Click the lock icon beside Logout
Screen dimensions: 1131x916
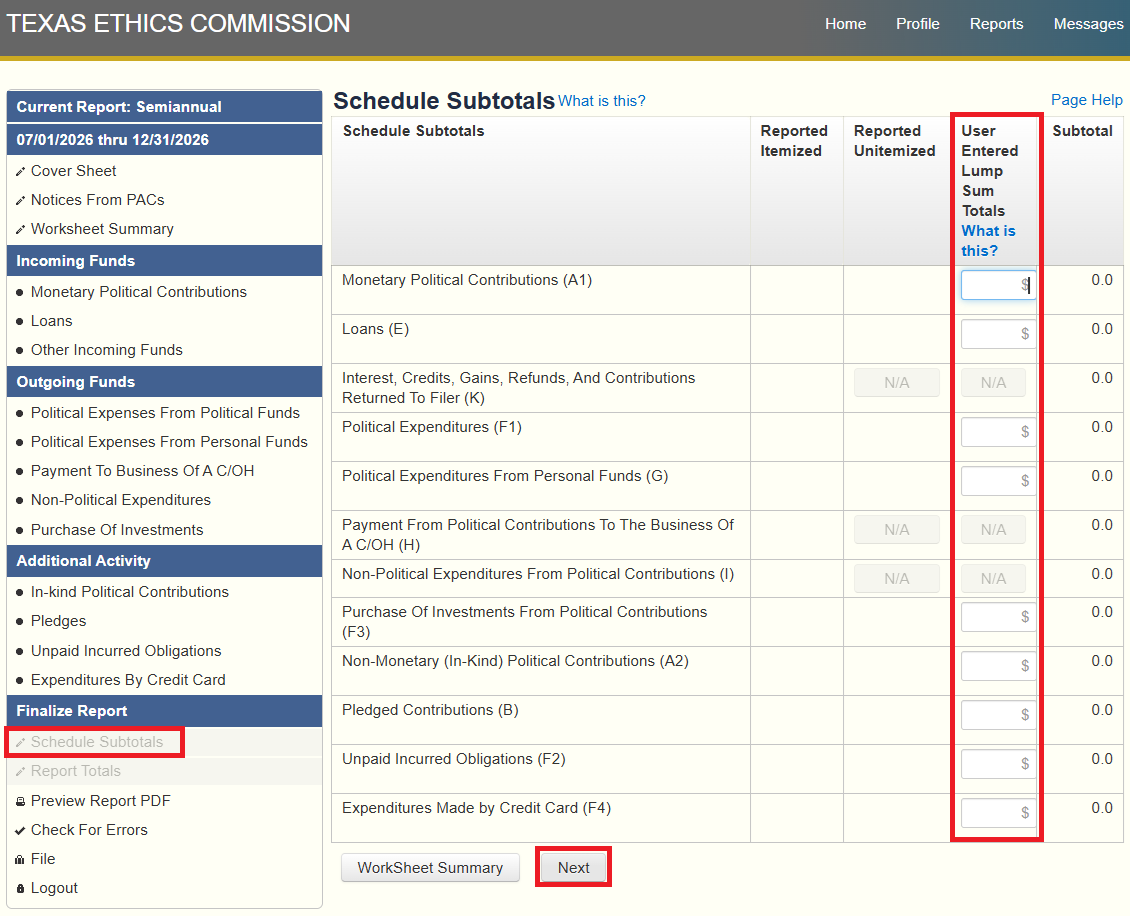(20, 889)
